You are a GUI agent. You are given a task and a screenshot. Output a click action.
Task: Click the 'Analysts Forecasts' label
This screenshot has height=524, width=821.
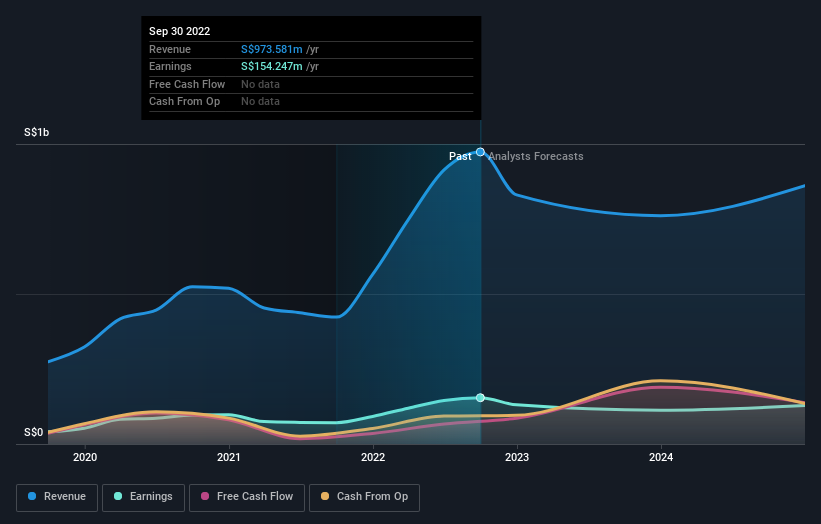pyautogui.click(x=536, y=156)
